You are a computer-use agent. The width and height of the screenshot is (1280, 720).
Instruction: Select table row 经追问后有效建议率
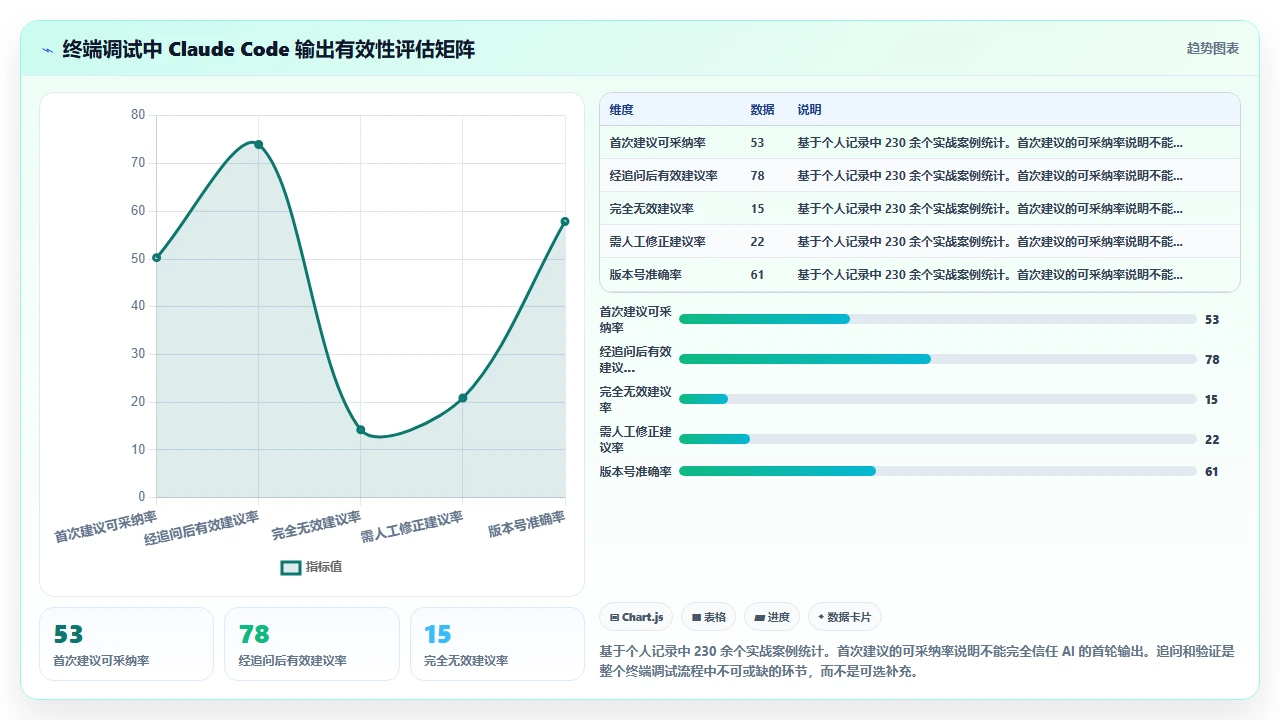click(x=919, y=176)
